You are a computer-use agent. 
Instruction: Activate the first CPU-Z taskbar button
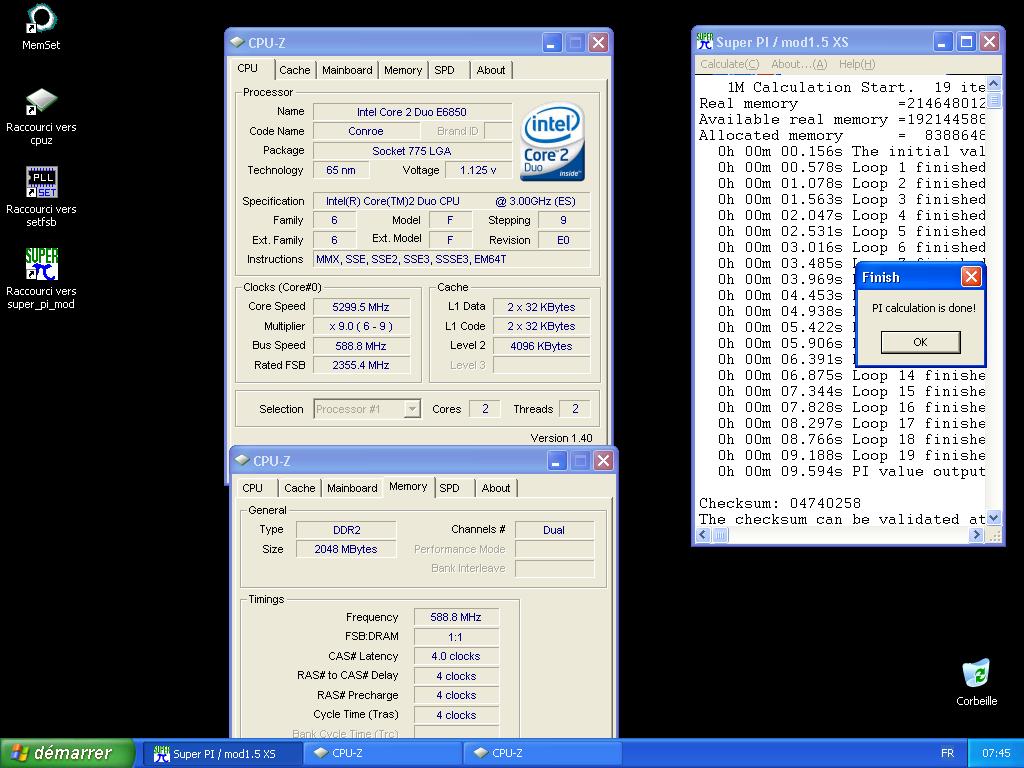pos(382,754)
